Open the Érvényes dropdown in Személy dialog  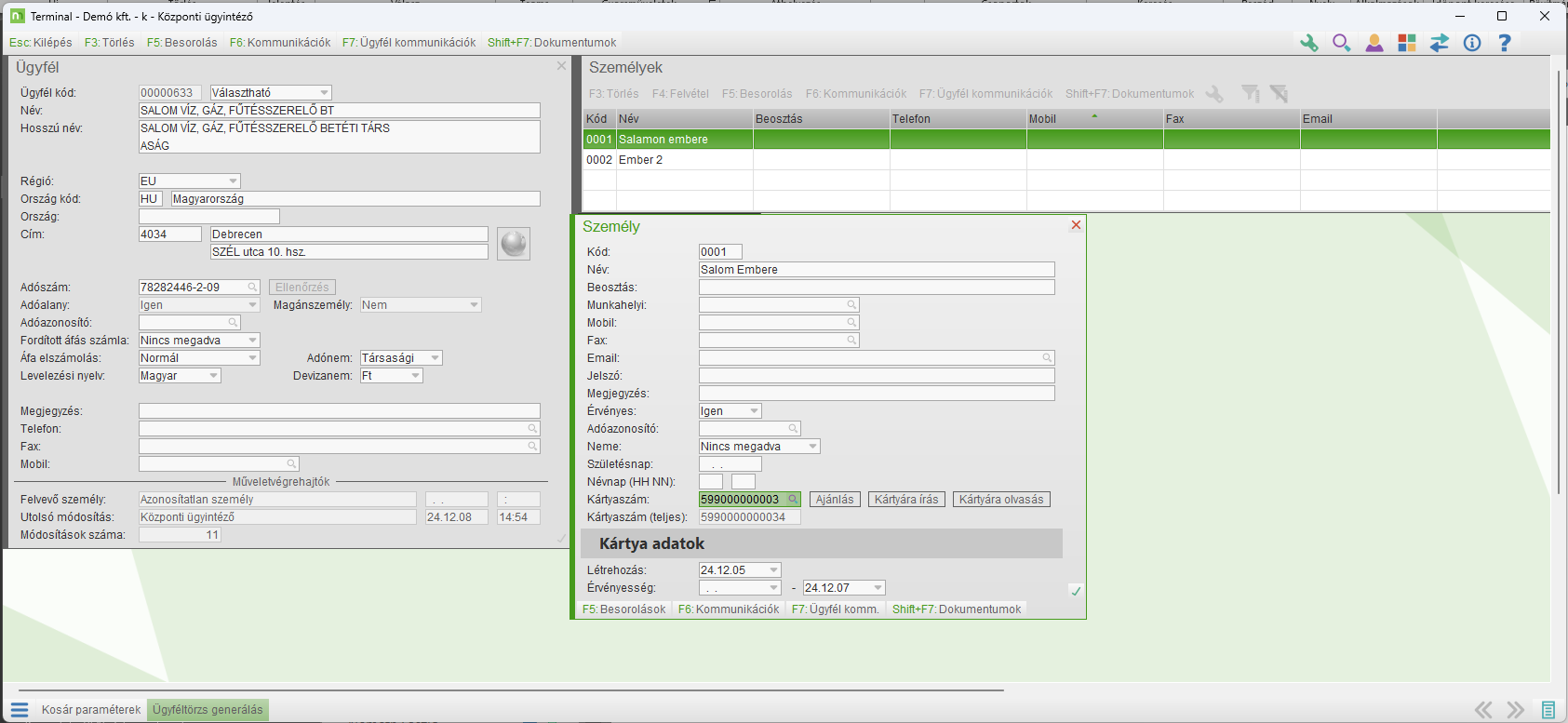click(754, 411)
